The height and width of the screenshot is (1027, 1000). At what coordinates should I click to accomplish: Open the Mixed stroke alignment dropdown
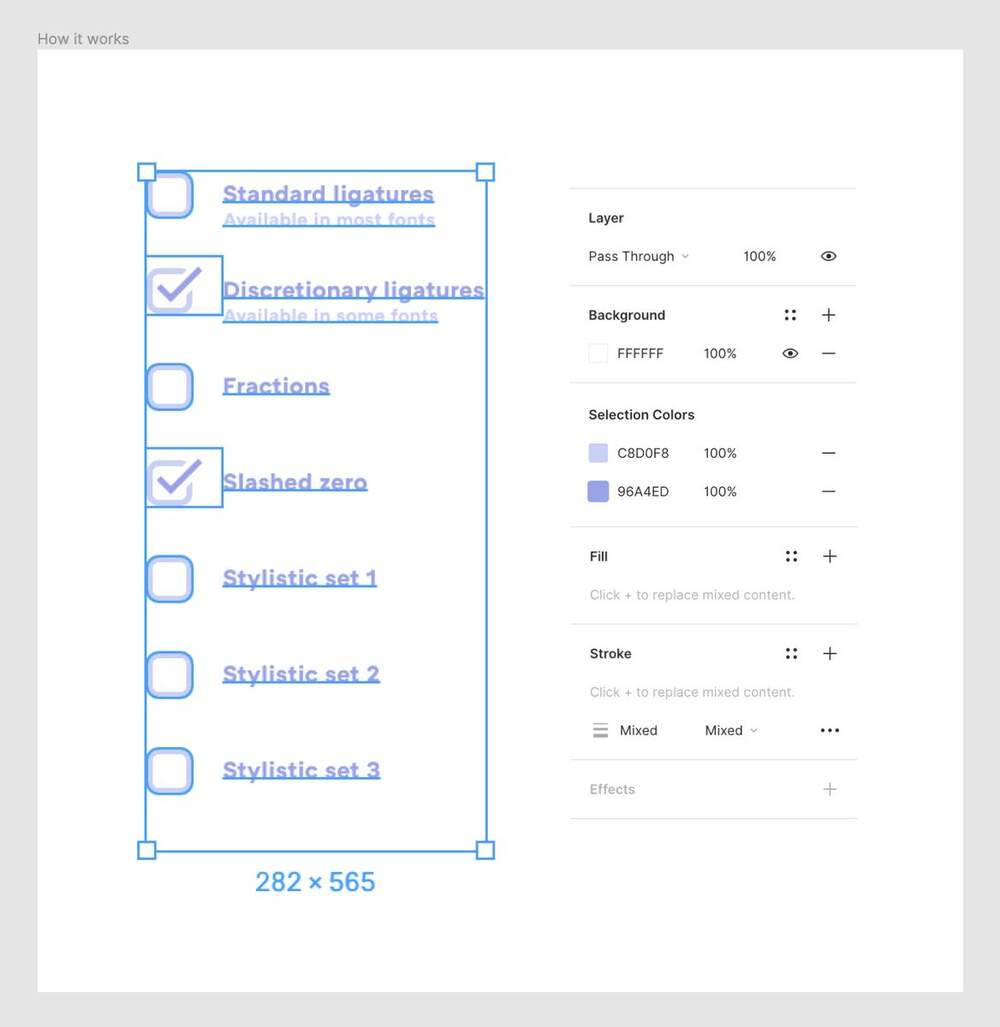click(731, 730)
